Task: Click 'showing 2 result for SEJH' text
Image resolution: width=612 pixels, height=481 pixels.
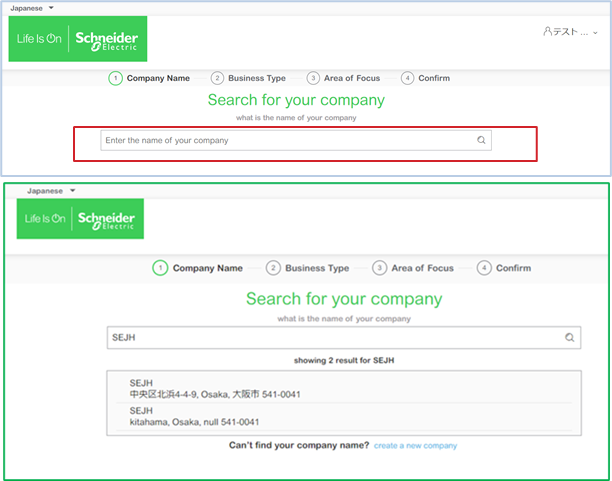Action: pyautogui.click(x=344, y=360)
